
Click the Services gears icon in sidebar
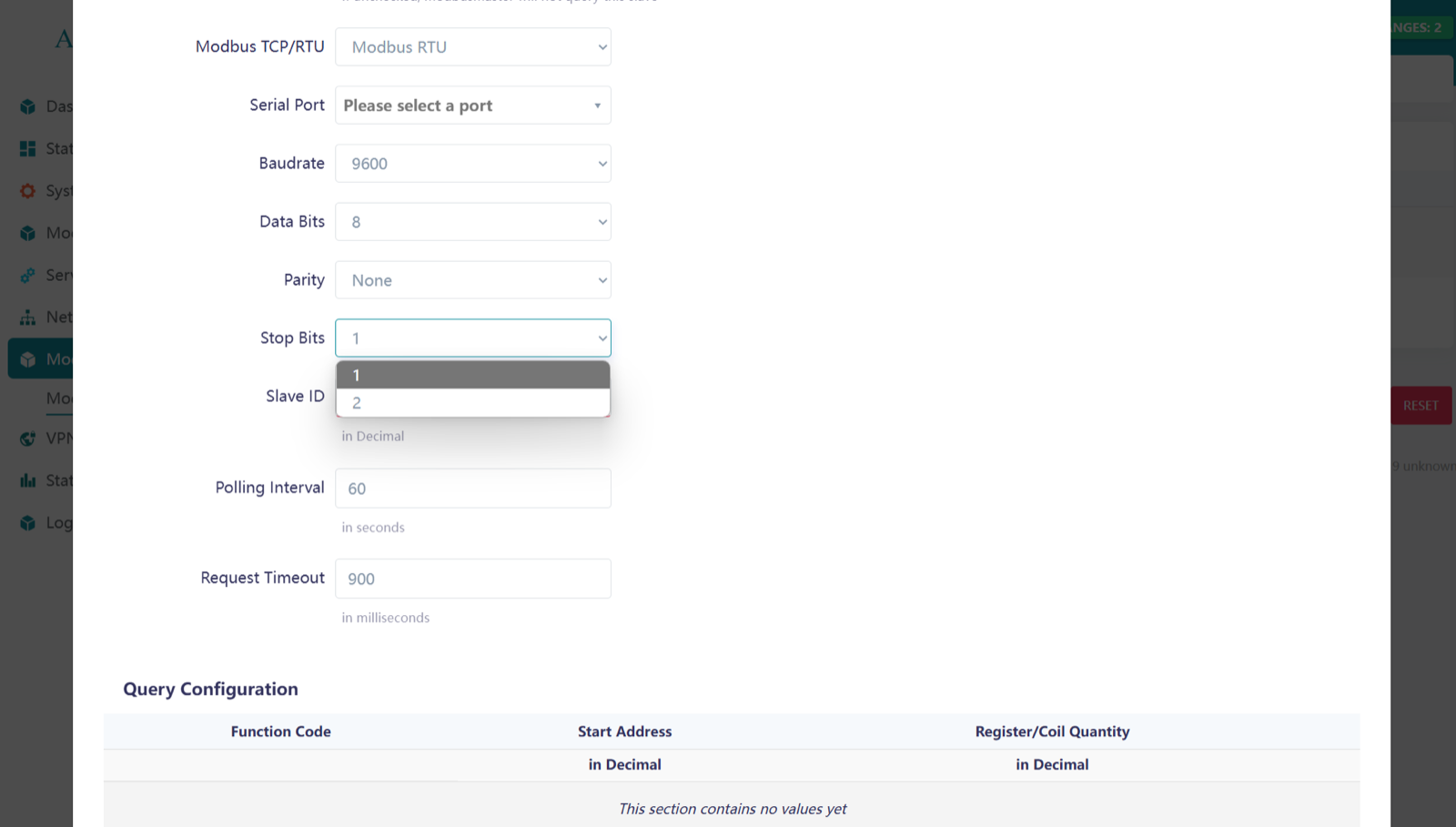28,275
